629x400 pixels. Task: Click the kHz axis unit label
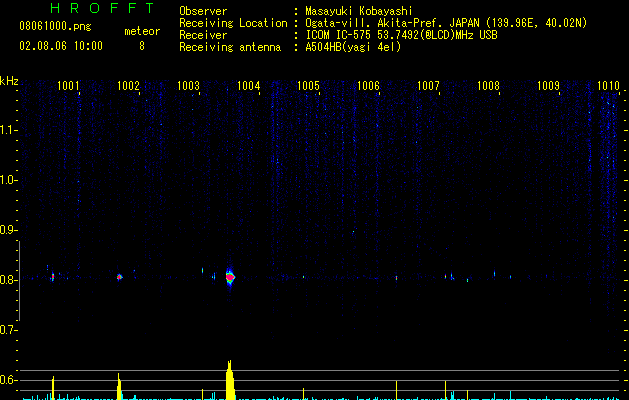[9, 81]
